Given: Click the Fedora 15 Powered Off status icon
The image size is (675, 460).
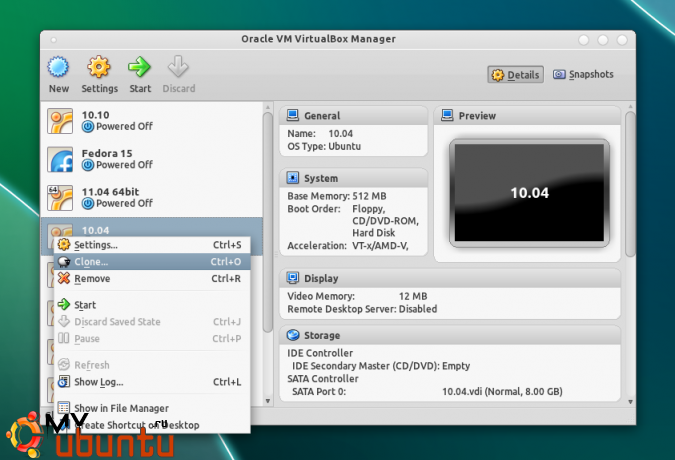Looking at the screenshot, I should (x=88, y=165).
